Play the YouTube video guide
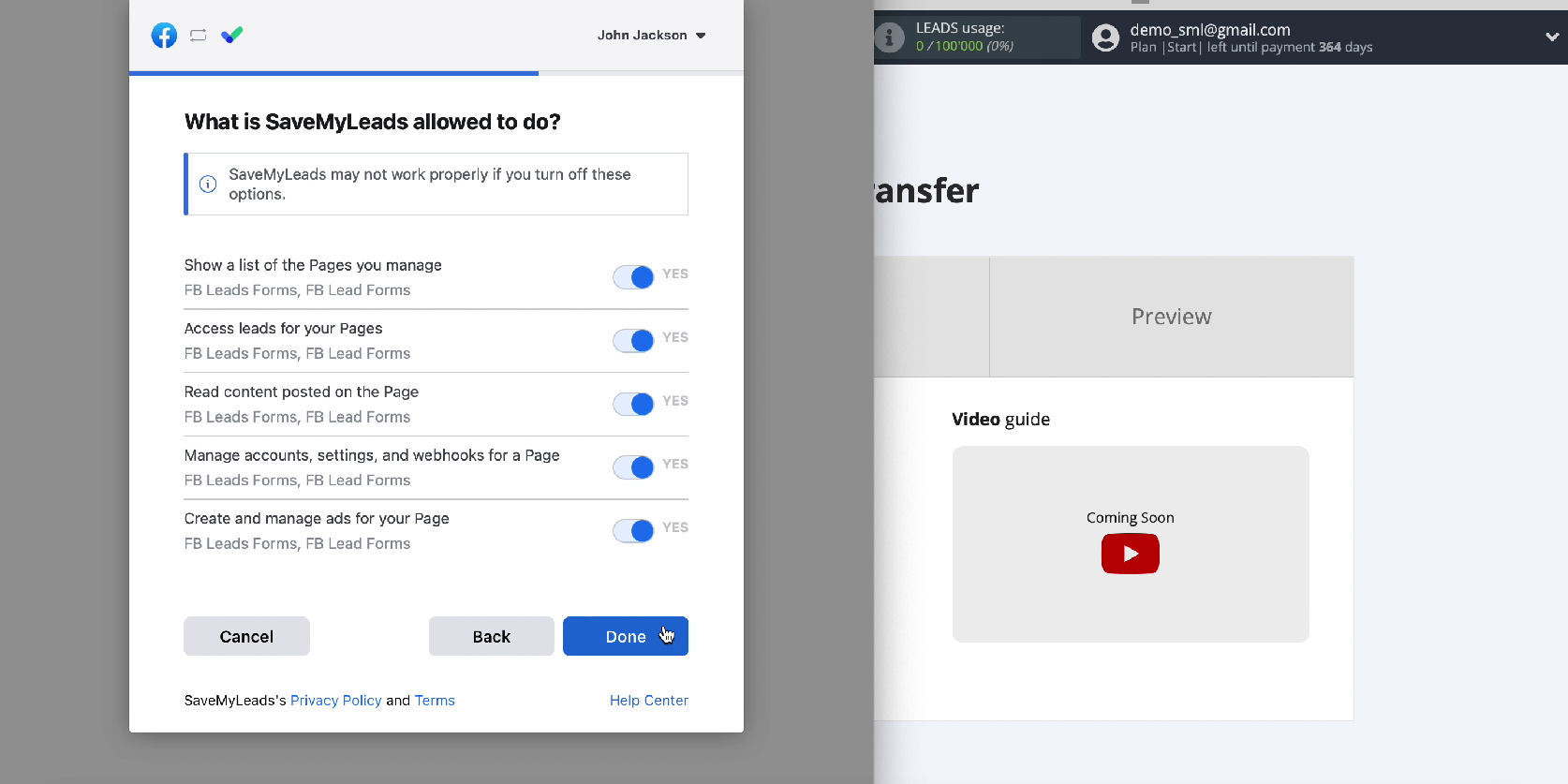Viewport: 1568px width, 784px height. 1130,554
